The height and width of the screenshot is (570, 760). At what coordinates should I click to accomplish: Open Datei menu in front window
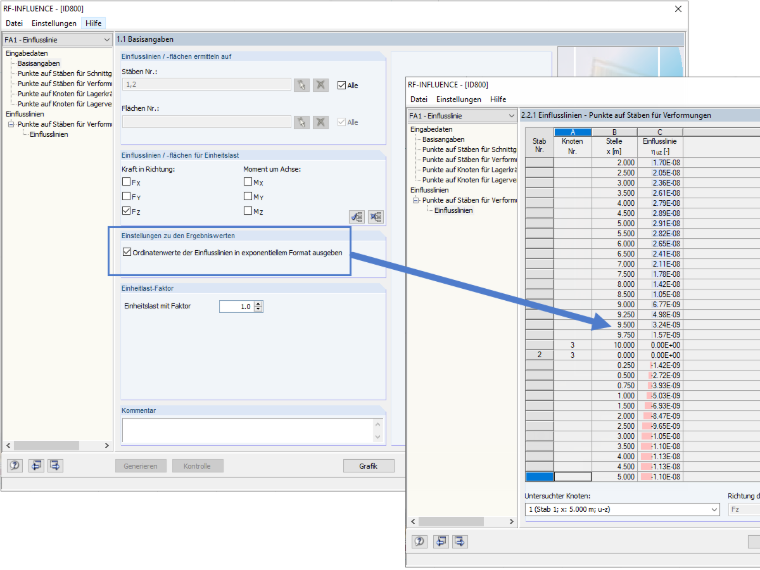(x=419, y=99)
